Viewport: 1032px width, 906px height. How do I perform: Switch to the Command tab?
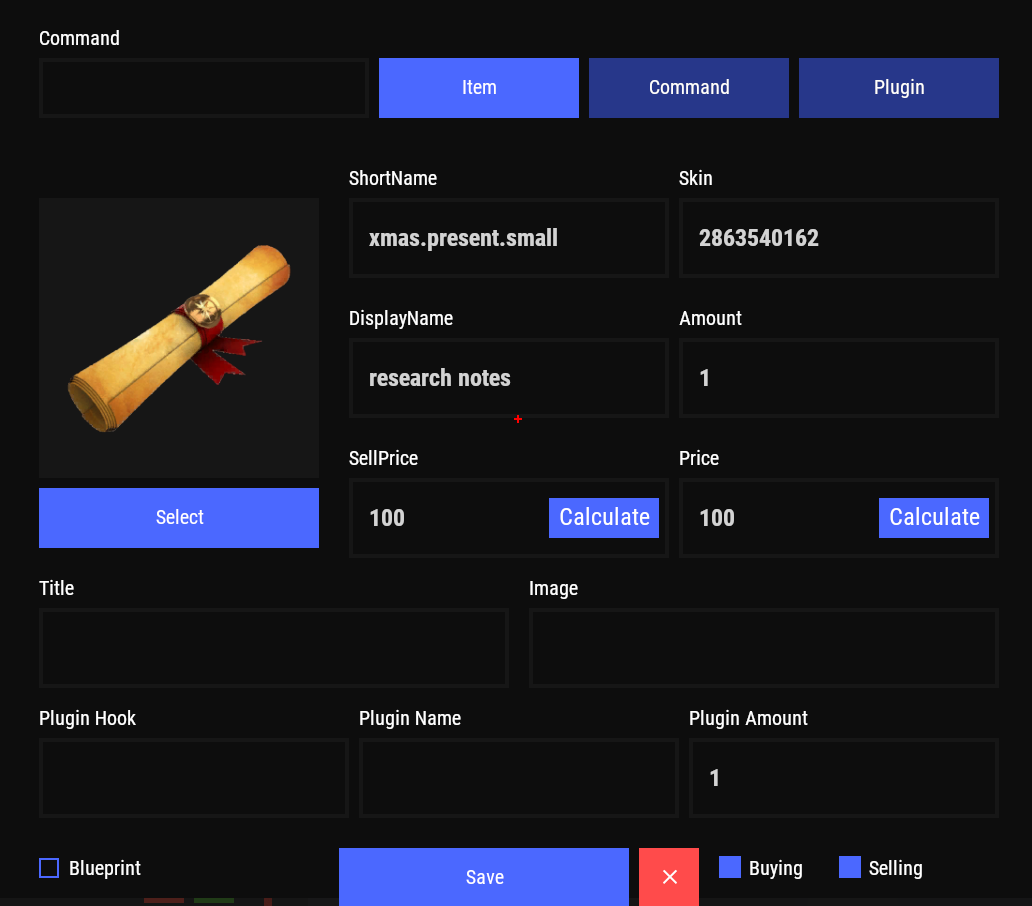point(689,88)
